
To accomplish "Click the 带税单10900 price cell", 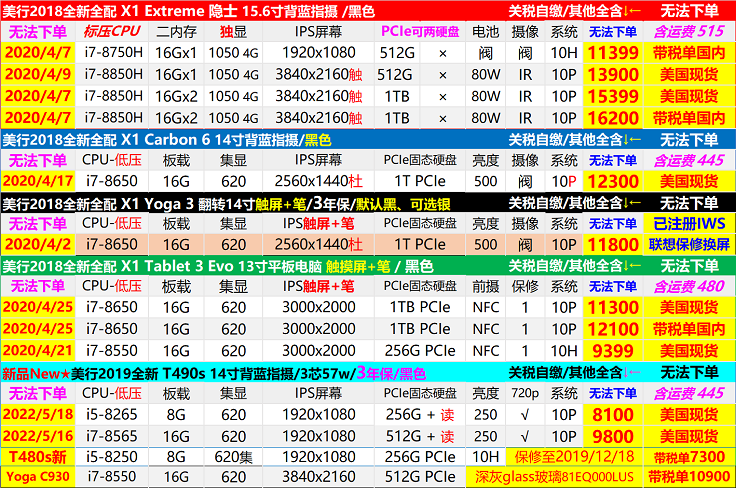I will tap(688, 478).
